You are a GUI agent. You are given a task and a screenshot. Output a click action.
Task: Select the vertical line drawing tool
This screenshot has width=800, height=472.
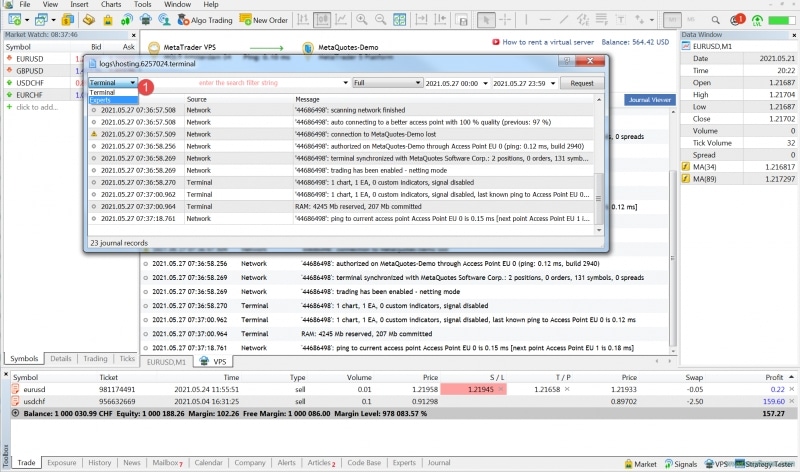(526, 20)
